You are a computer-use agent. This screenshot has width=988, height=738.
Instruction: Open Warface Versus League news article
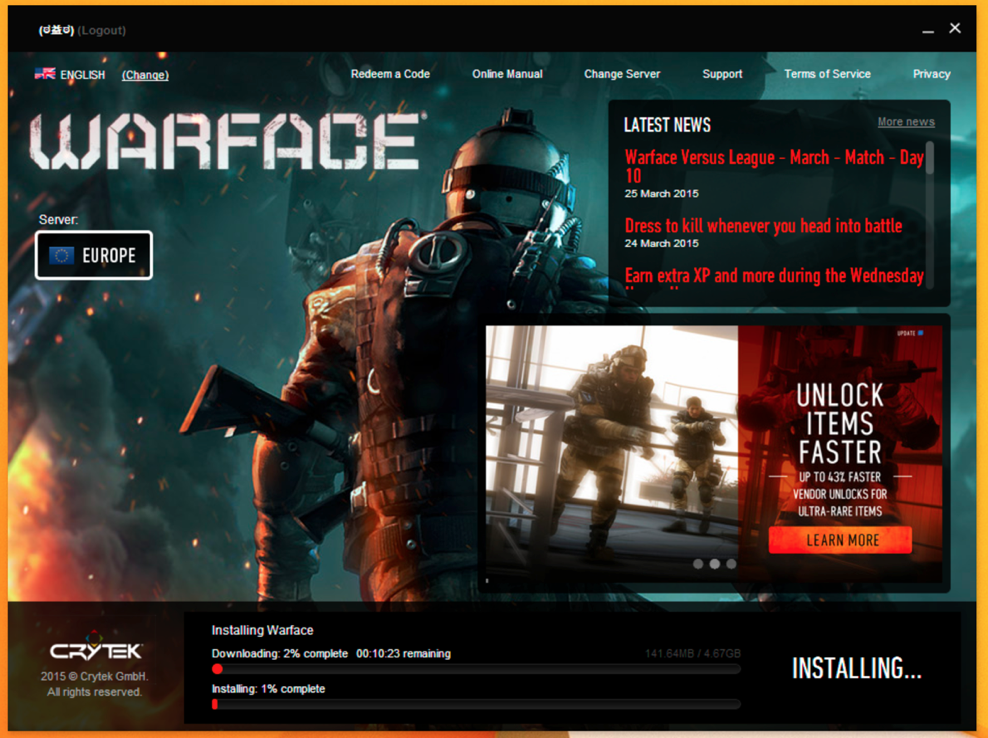(774, 166)
